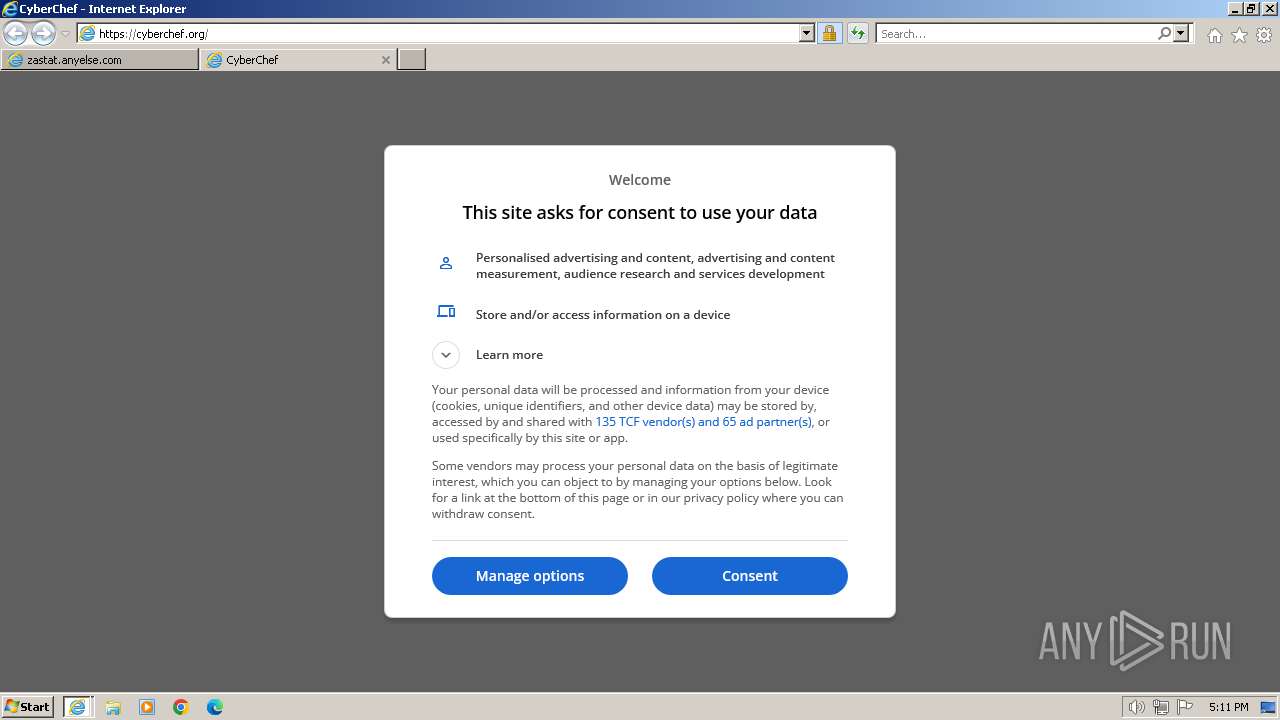Open the recent pages dropdown arrow
1280x720 pixels.
click(x=65, y=34)
